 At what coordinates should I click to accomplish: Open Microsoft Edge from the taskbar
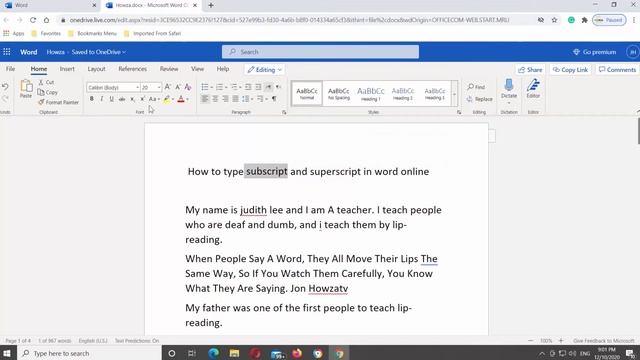click(213, 353)
